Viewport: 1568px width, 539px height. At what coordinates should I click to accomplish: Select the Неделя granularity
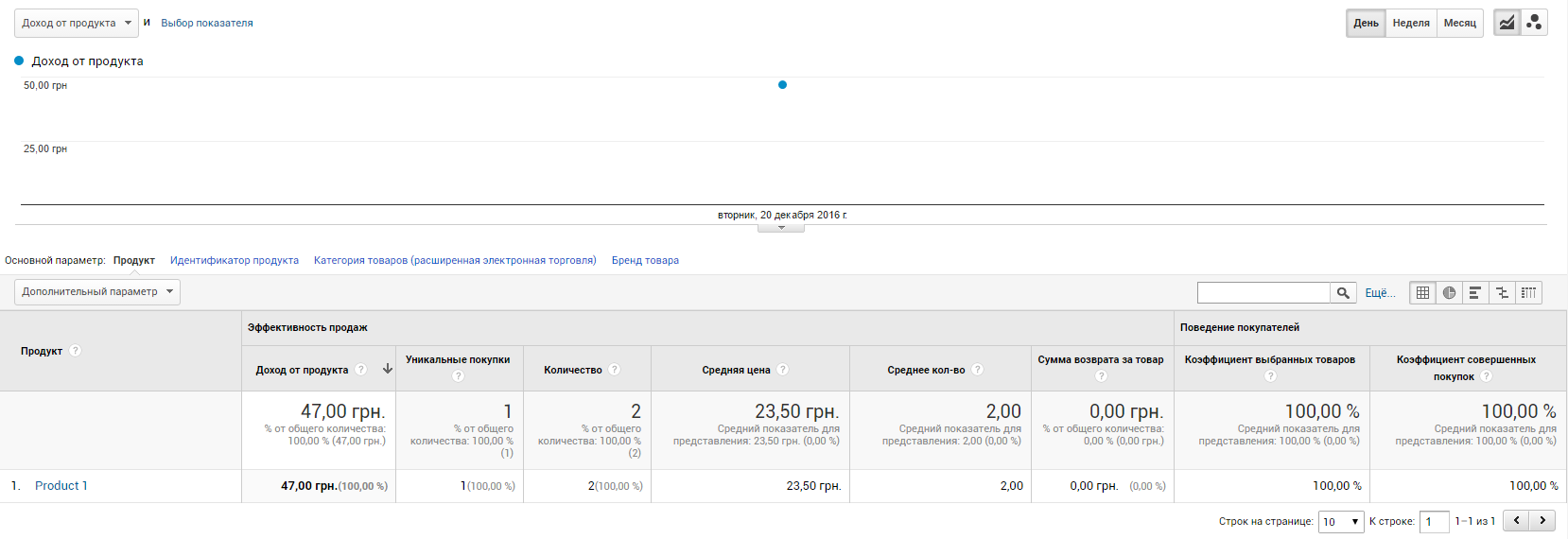(1411, 23)
